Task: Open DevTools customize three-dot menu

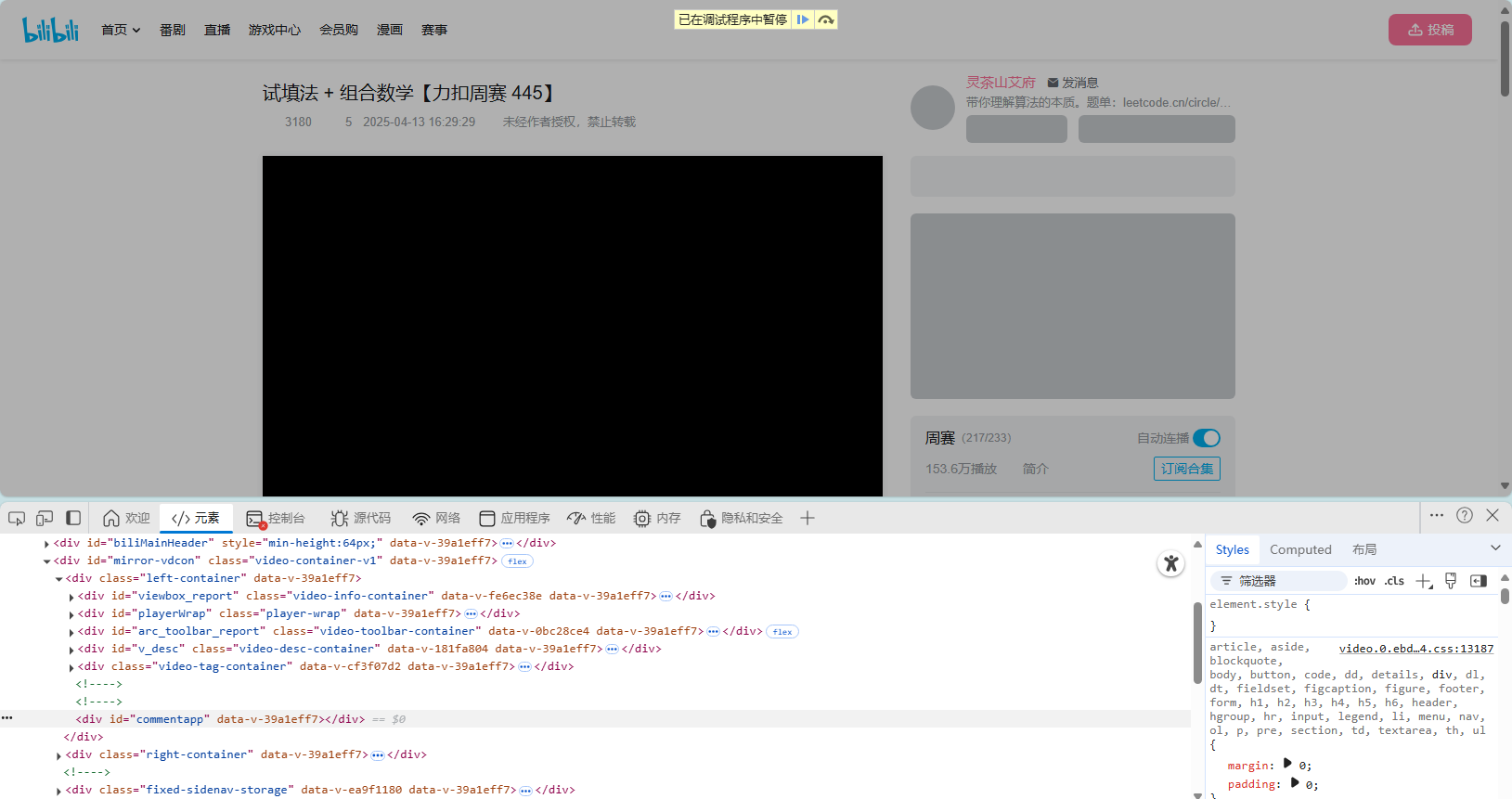Action: pos(1437,515)
